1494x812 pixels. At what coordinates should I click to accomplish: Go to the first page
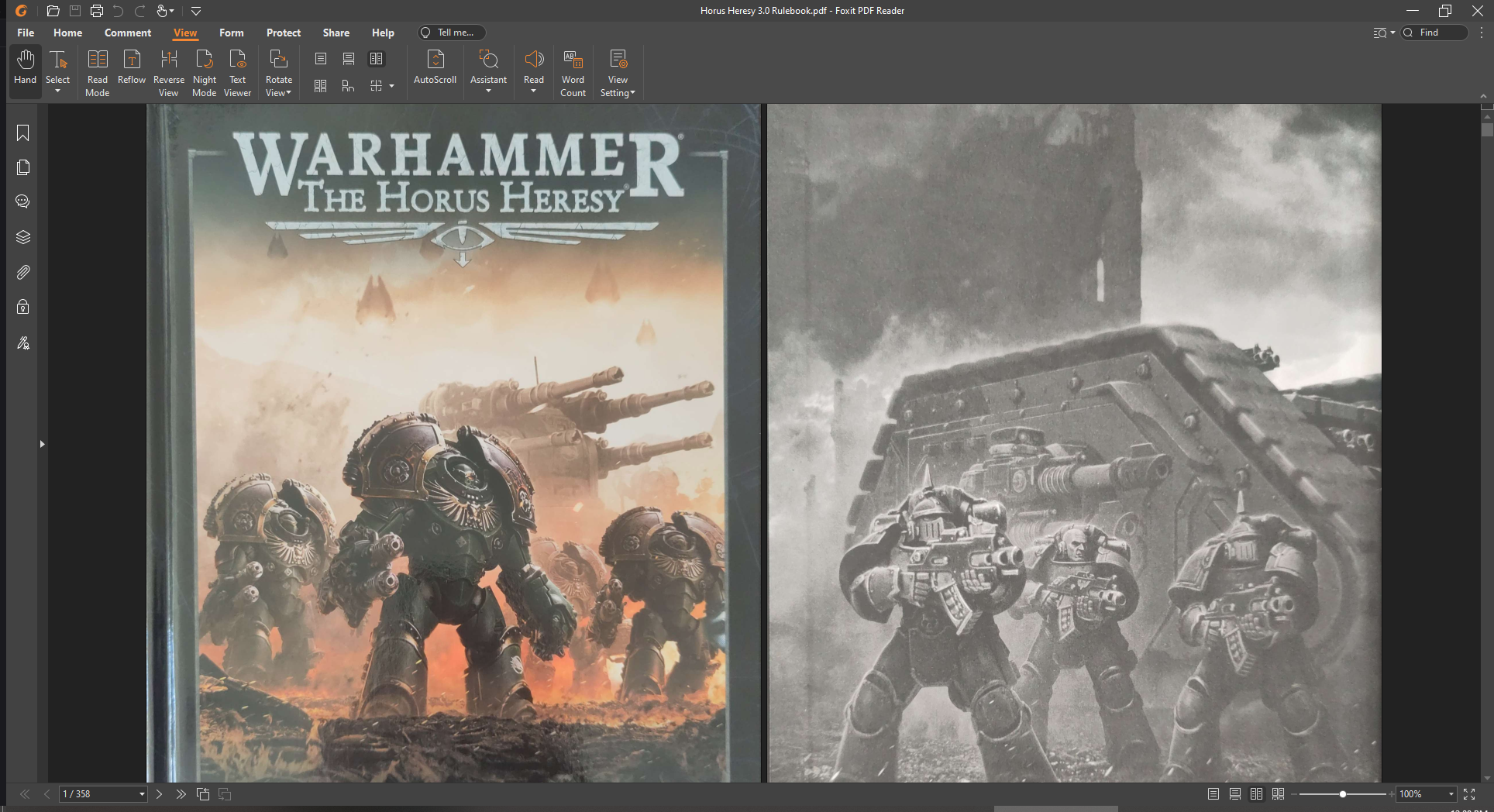[x=25, y=794]
